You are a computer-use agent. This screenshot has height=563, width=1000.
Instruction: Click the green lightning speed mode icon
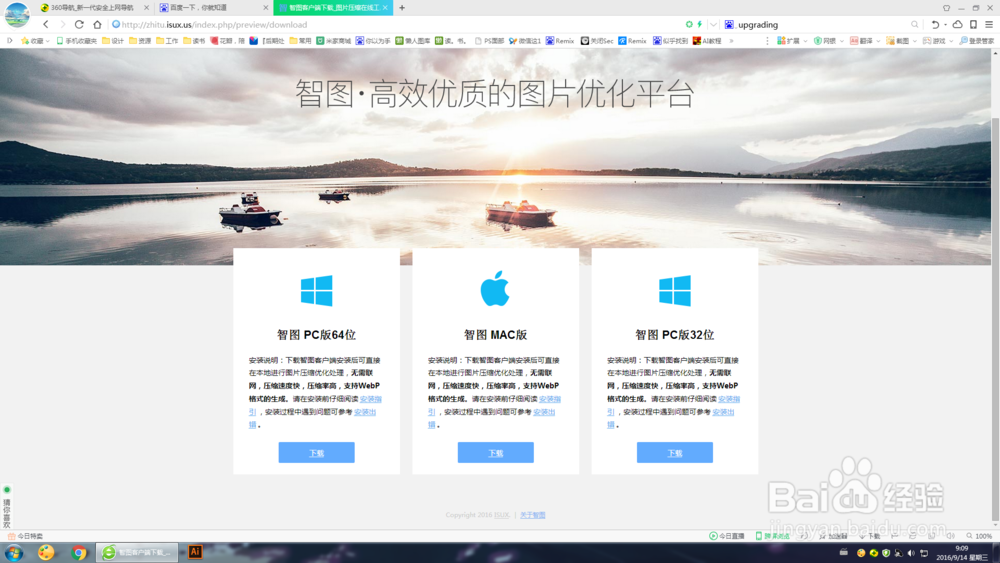point(700,24)
